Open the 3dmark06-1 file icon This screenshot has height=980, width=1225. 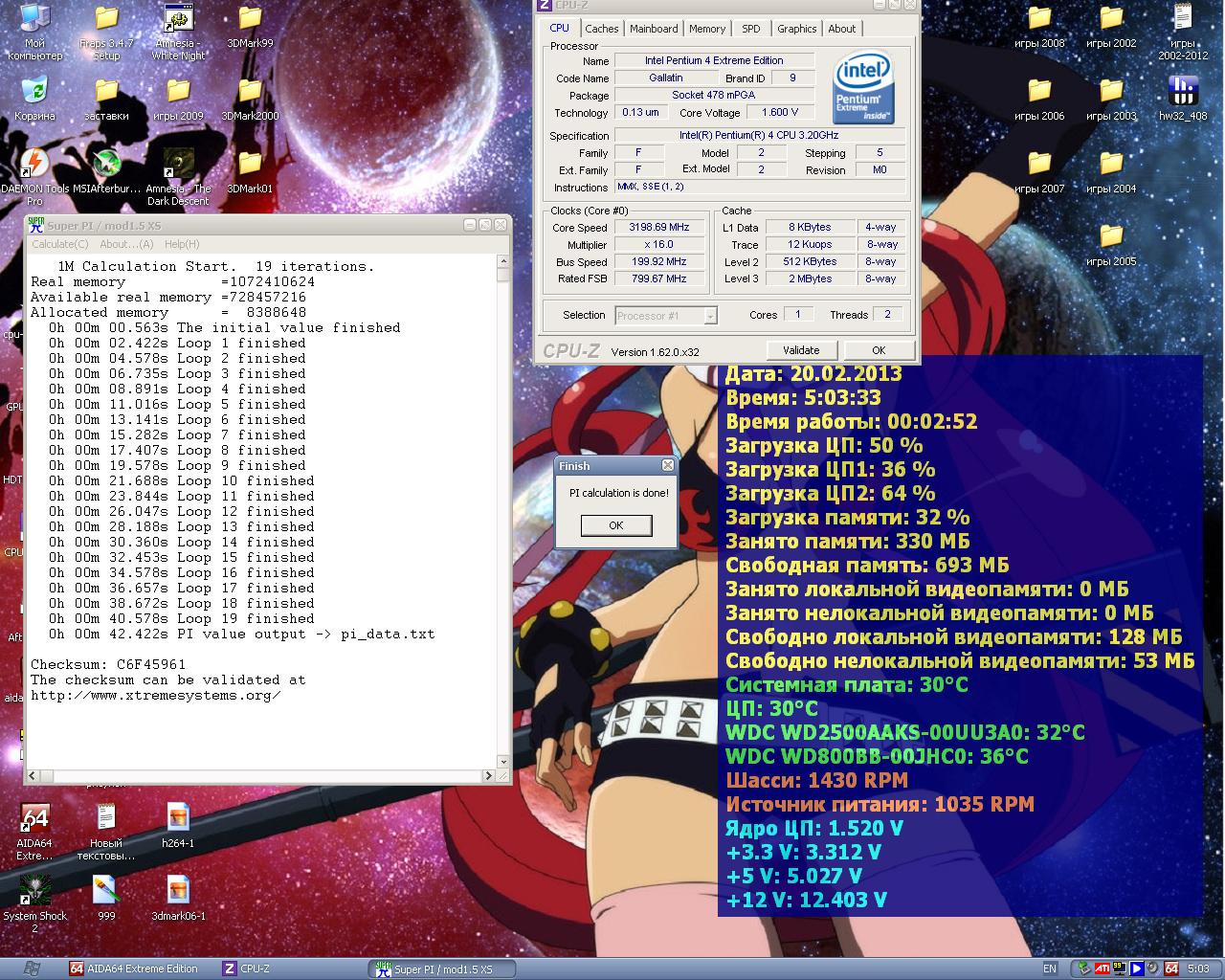[x=178, y=899]
